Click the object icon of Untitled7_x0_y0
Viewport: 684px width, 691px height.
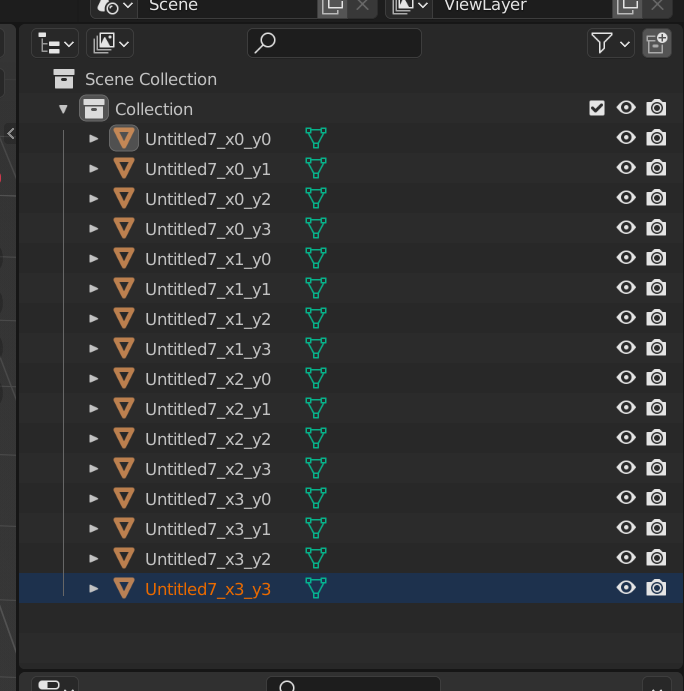point(124,138)
